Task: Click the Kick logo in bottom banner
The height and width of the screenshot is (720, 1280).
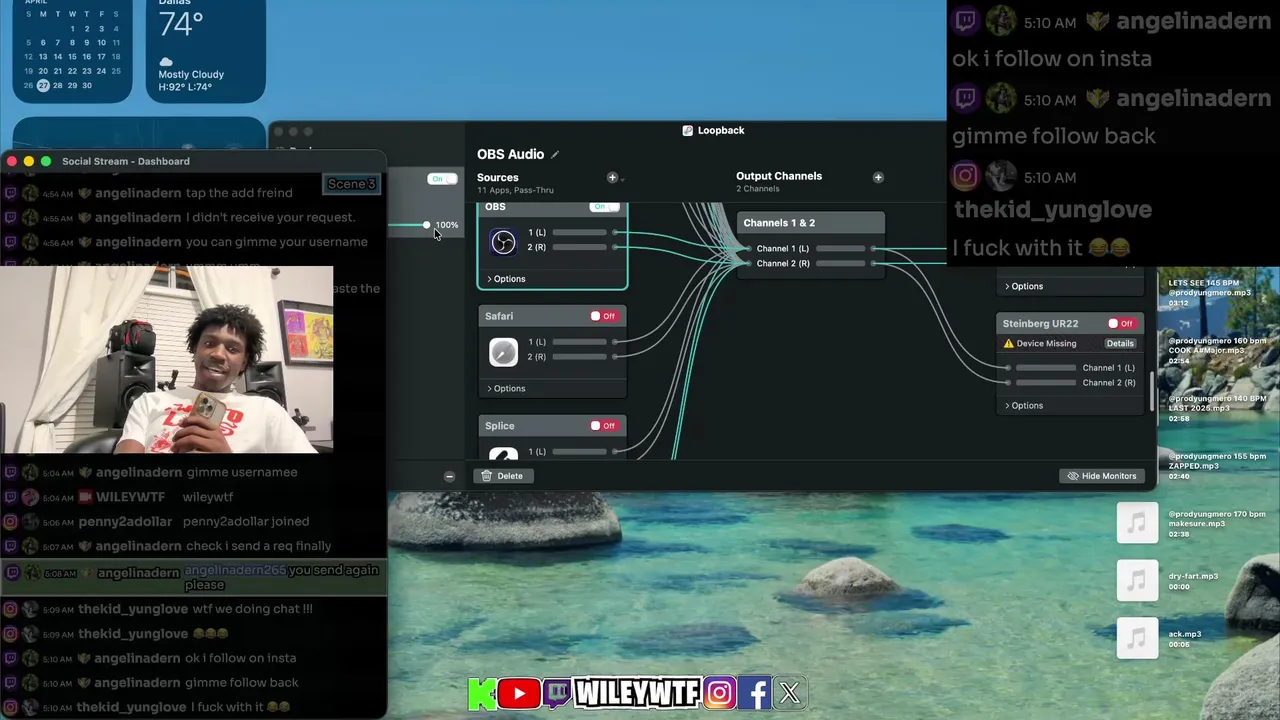Action: [482, 693]
